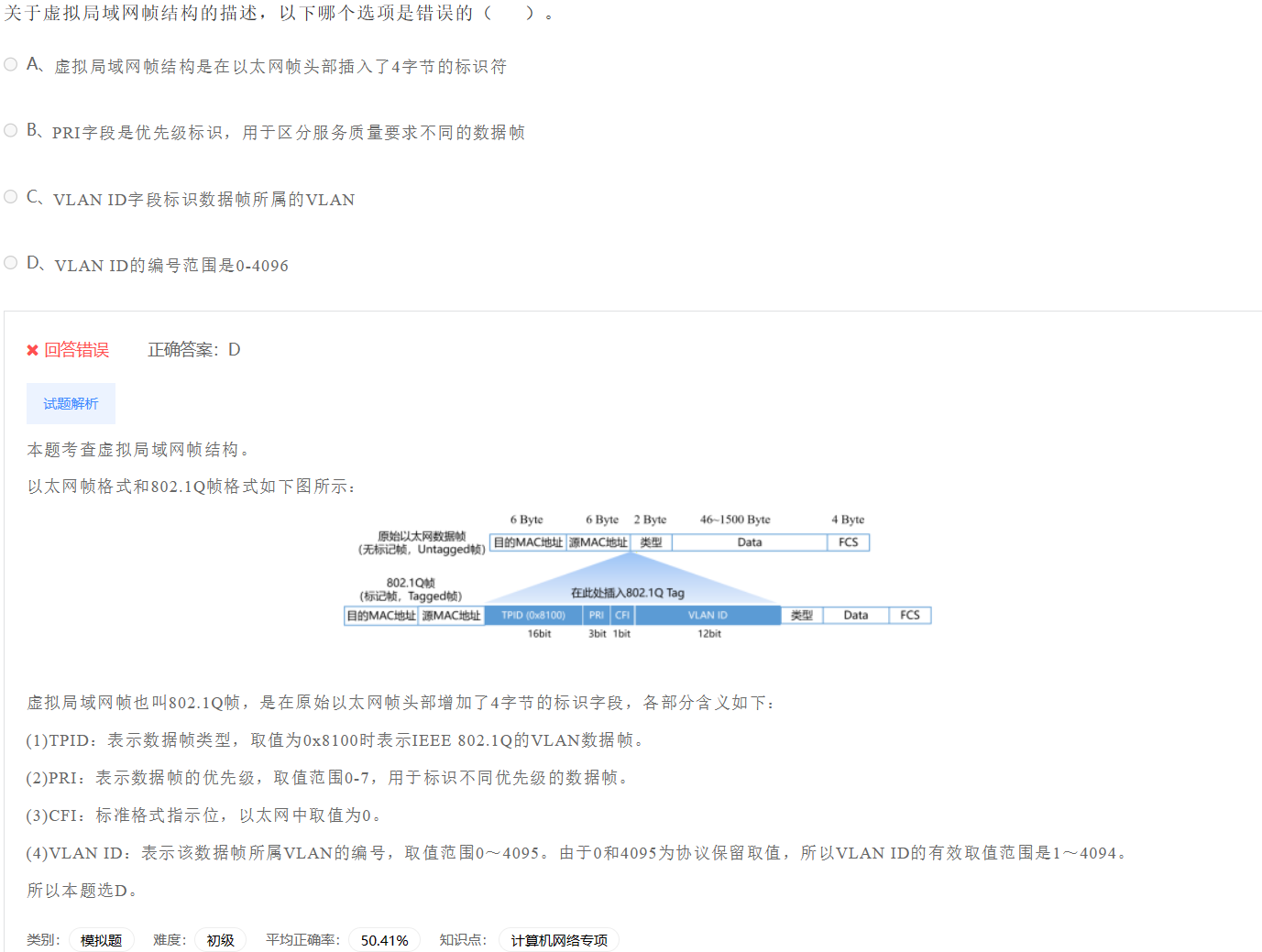Click the line 本题考查虚拟局域网帧结构
Viewport: 1262px width, 952px height.
(138, 450)
